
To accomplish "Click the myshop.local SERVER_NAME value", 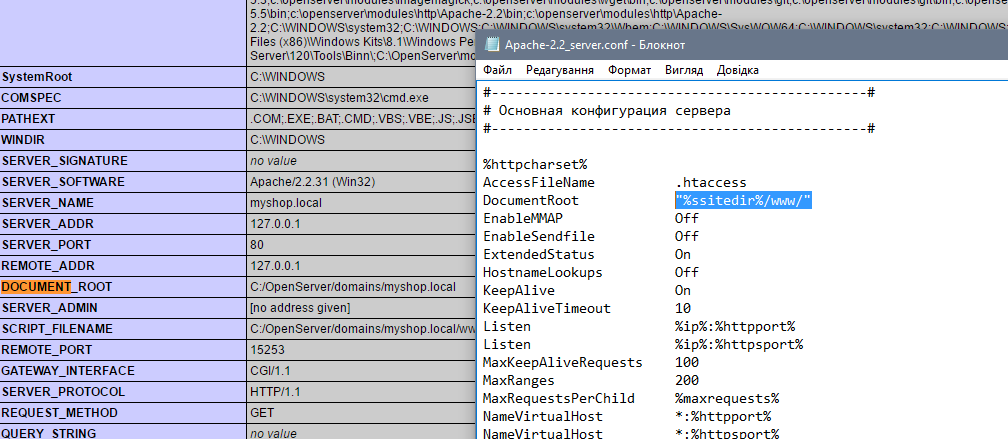I will pyautogui.click(x=284, y=203).
